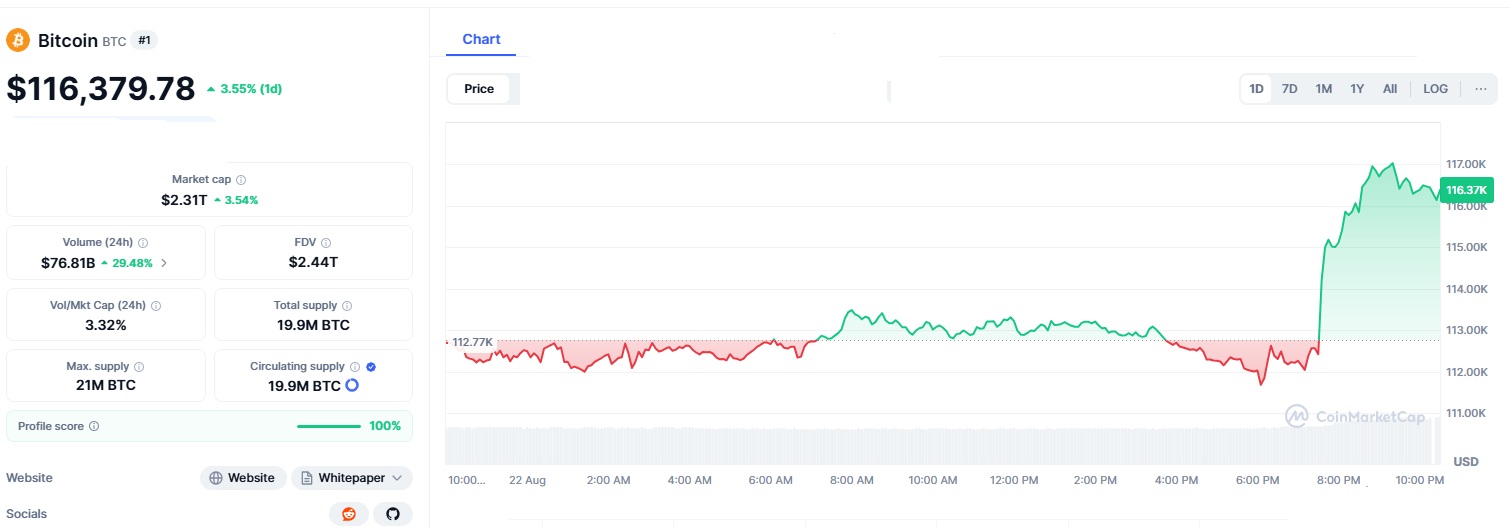The height and width of the screenshot is (529, 1510).
Task: Select the 7D chart range
Action: (1290, 89)
